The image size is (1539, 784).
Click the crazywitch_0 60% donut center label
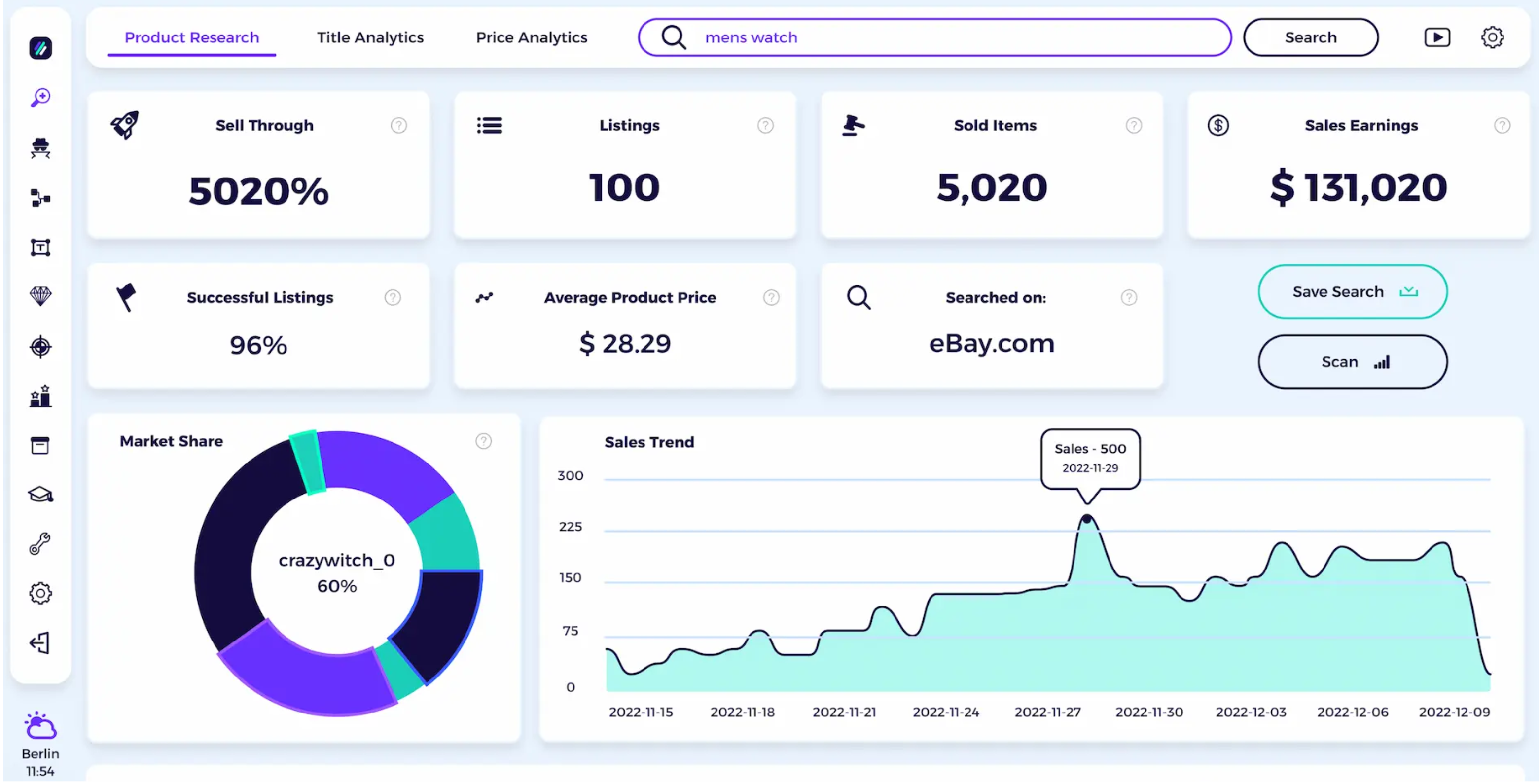(x=337, y=573)
